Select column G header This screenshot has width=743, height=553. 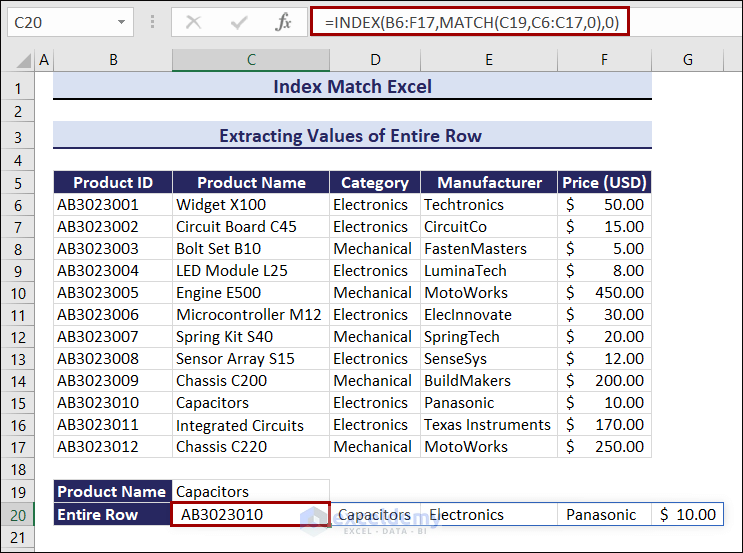(x=687, y=61)
